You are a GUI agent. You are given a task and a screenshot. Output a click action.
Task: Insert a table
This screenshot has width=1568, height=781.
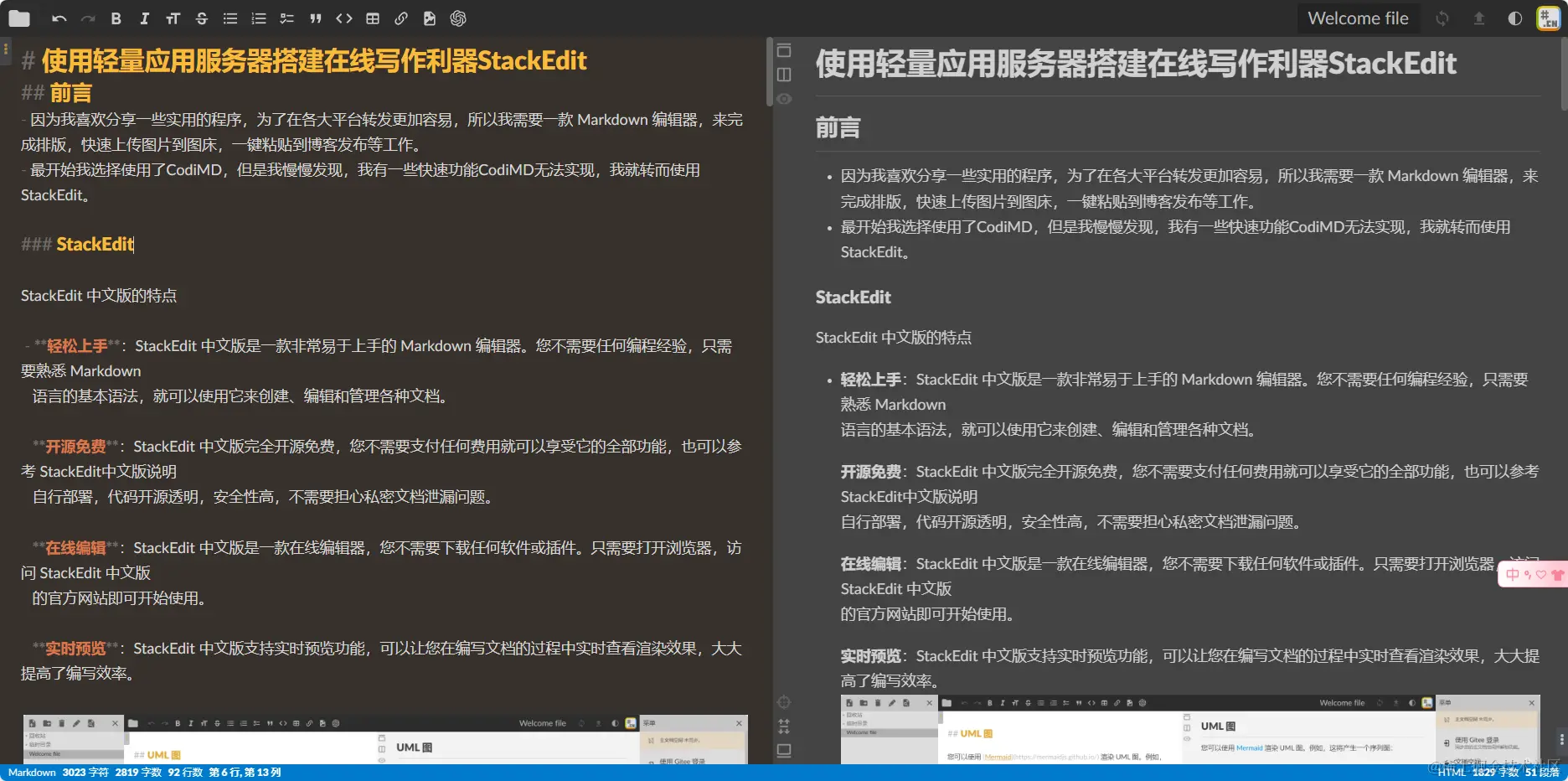(373, 18)
